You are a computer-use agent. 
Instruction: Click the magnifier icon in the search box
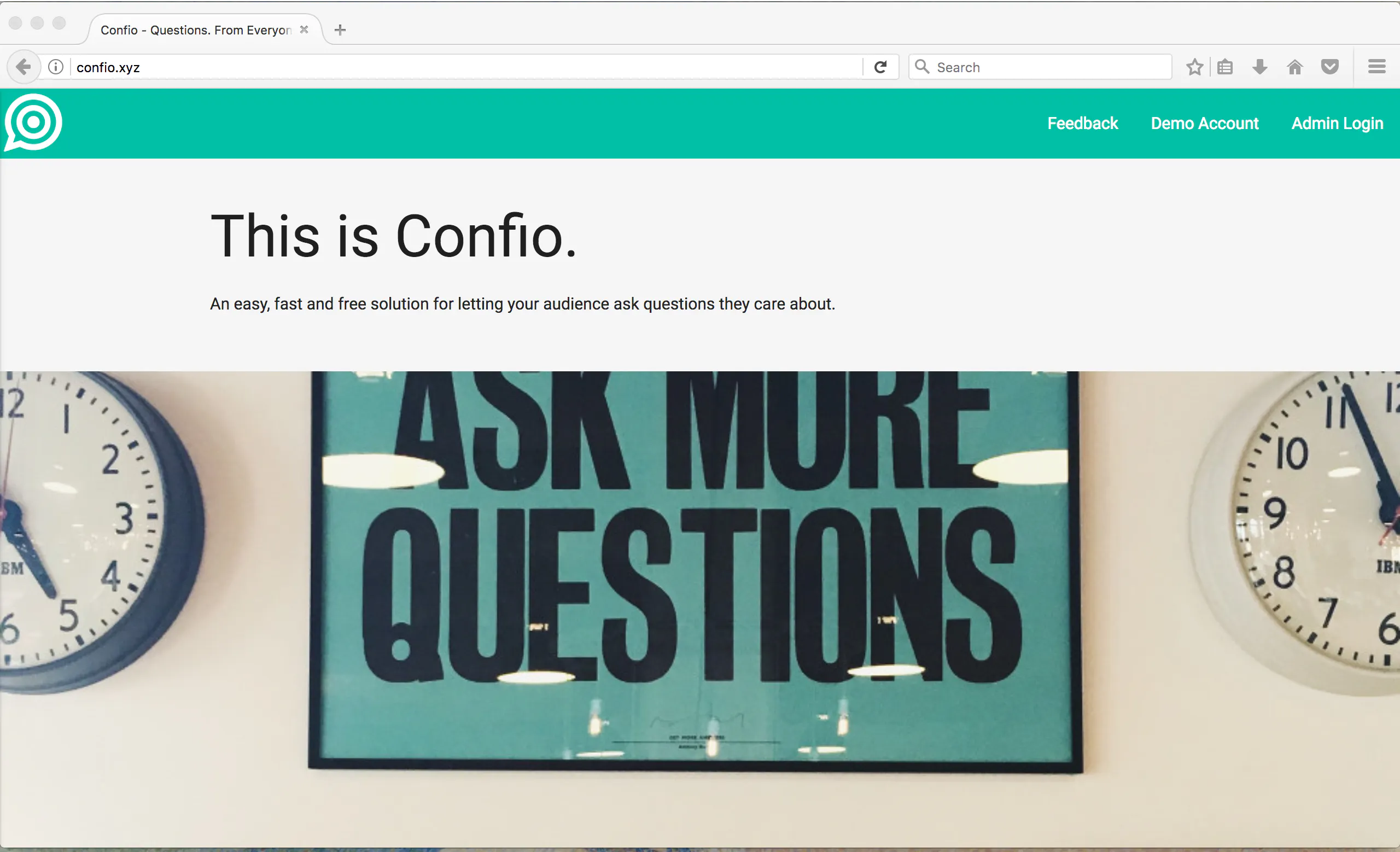921,67
